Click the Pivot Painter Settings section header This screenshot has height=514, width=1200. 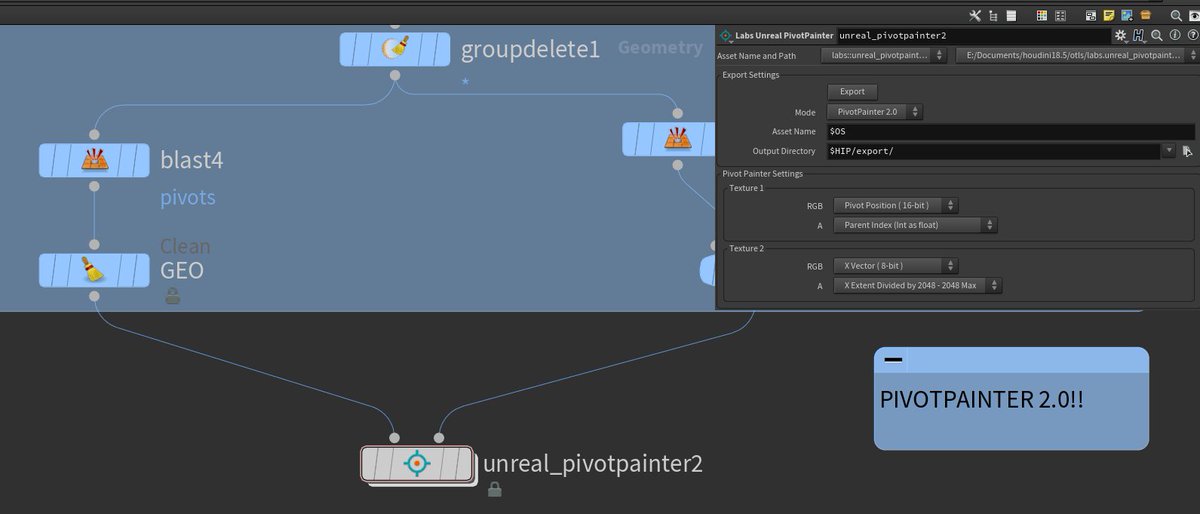point(763,174)
